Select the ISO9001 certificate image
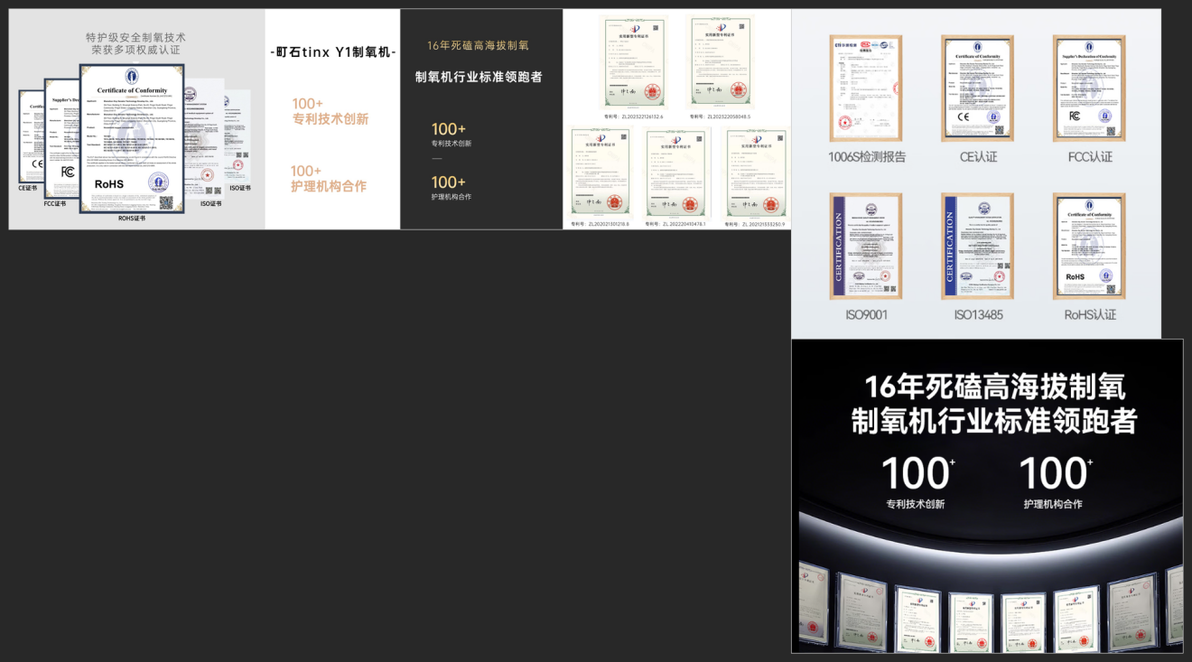This screenshot has height=662, width=1192. pyautogui.click(x=866, y=246)
